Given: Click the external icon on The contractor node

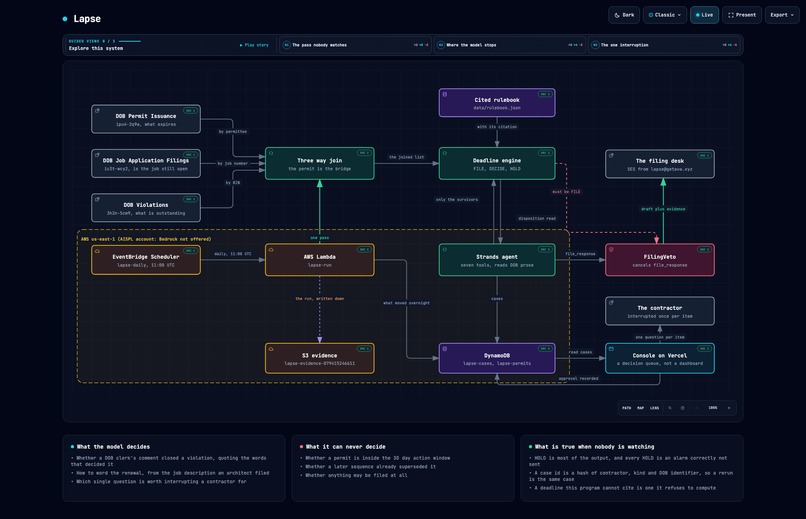Looking at the screenshot, I should pos(611,302).
